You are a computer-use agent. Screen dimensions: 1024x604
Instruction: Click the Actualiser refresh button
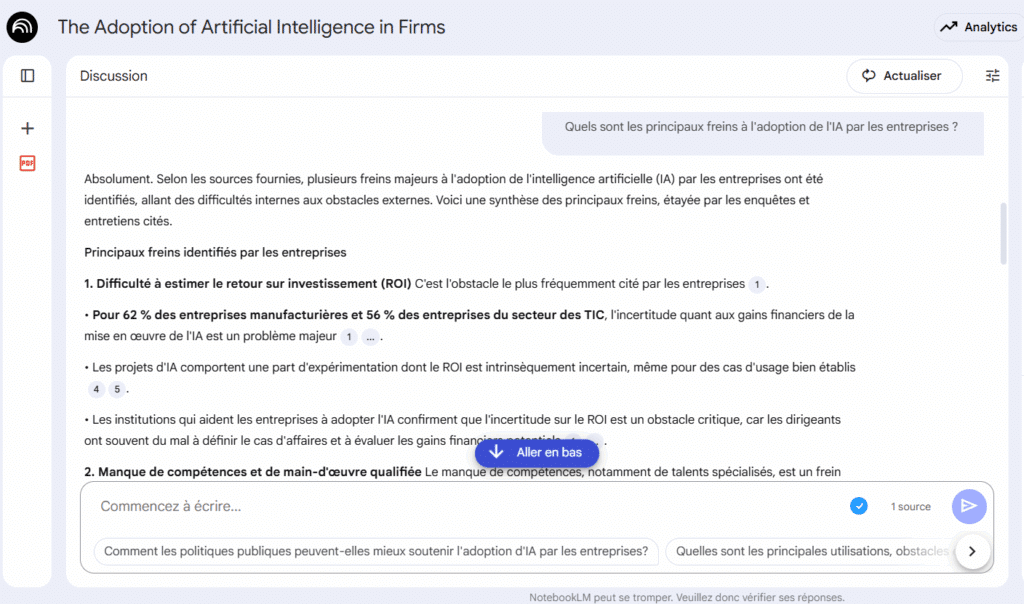(903, 76)
